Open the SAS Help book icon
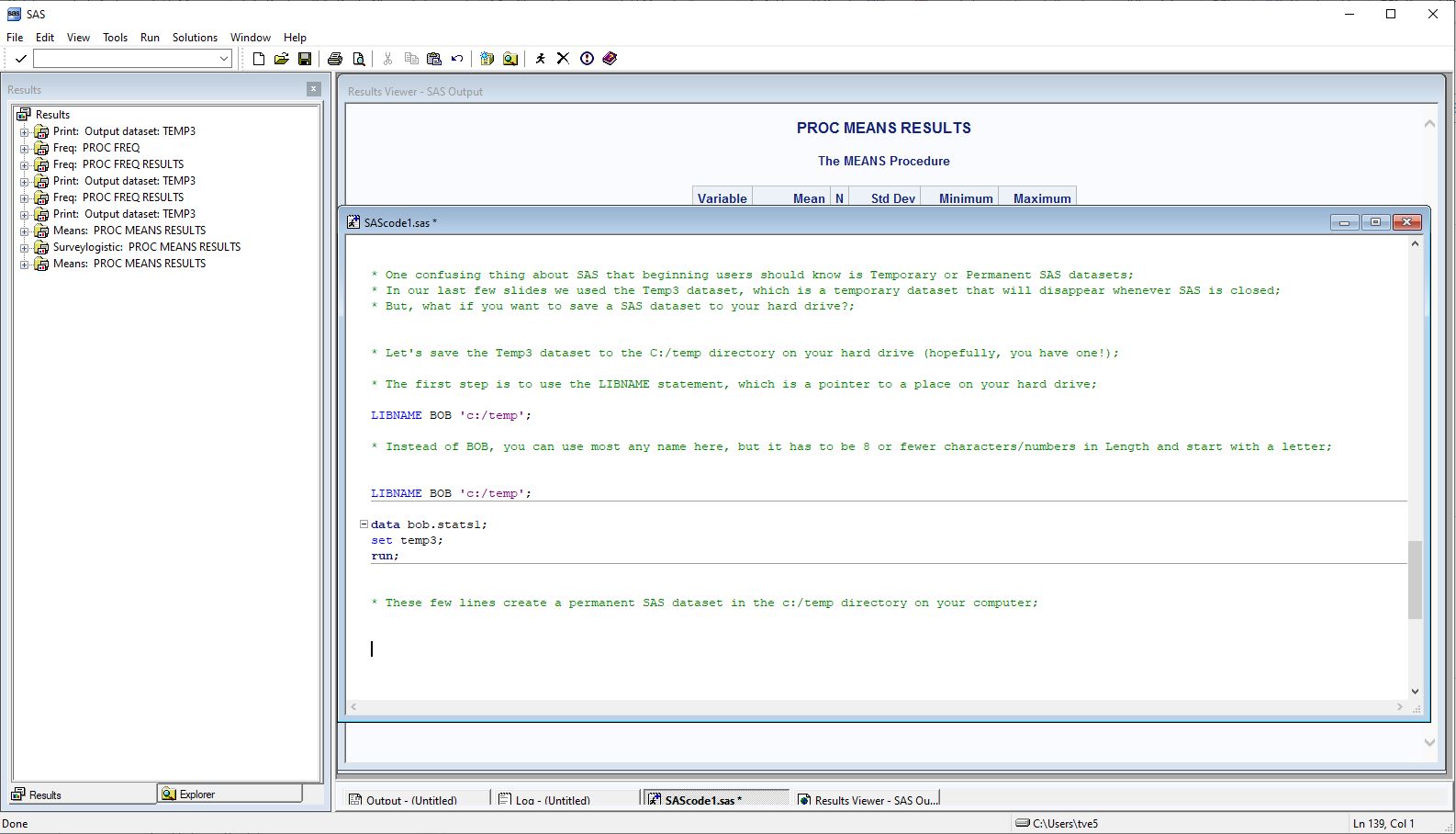1456x834 pixels. [x=610, y=59]
